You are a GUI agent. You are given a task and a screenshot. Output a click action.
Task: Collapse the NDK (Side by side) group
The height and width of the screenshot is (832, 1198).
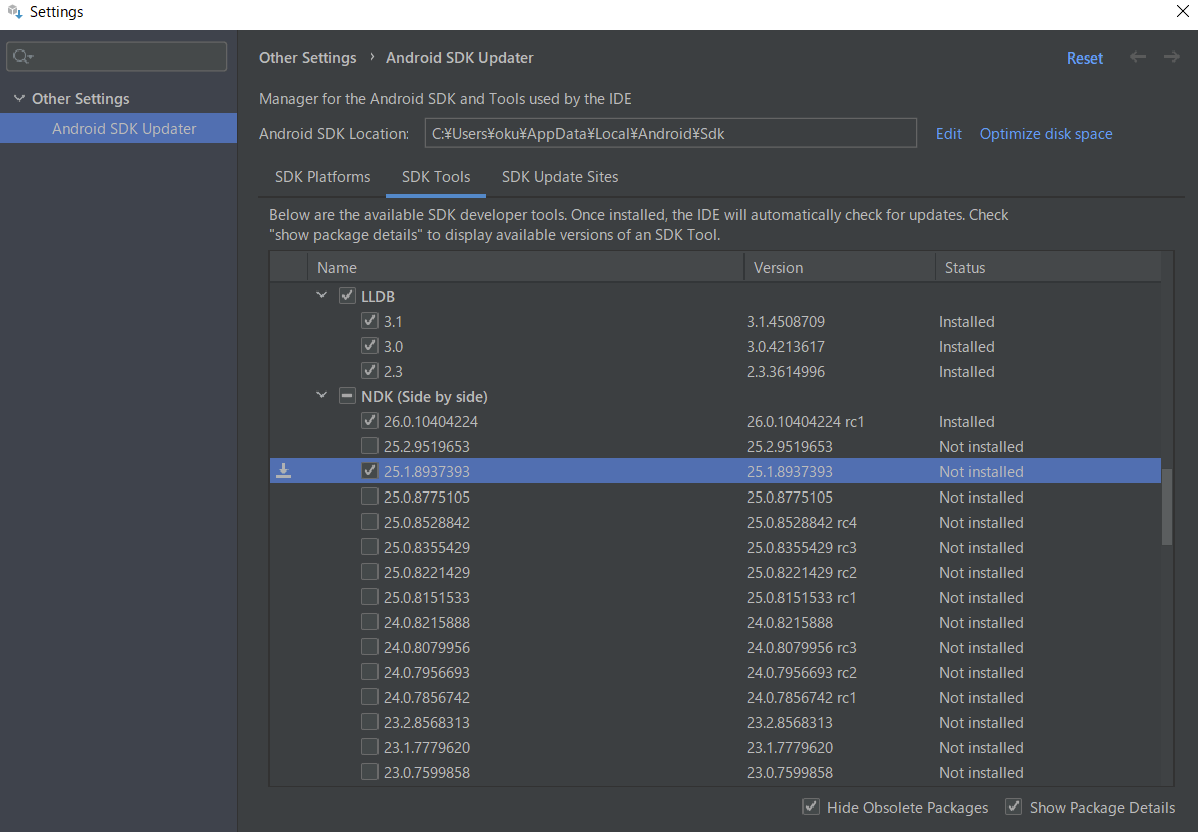point(322,395)
